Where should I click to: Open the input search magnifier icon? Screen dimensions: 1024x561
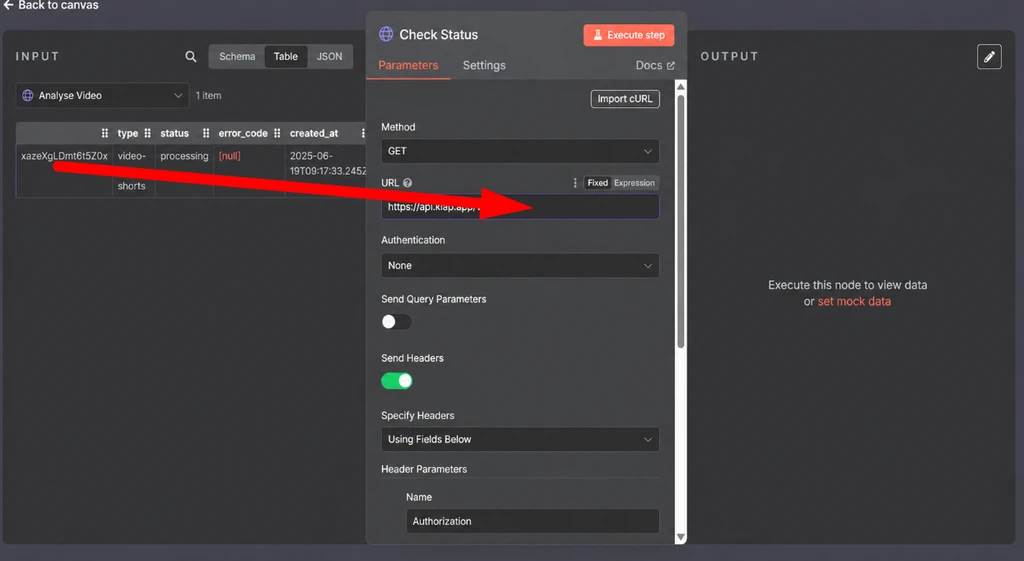point(191,57)
